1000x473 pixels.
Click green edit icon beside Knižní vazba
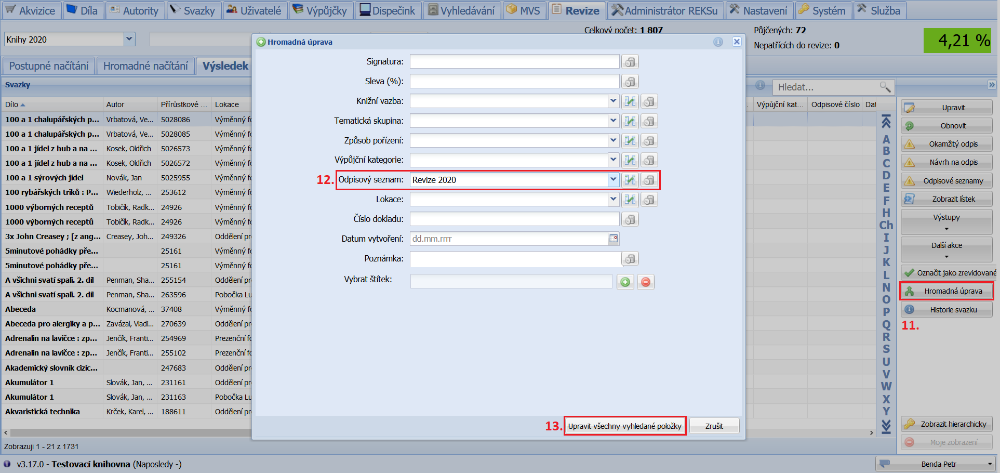(x=631, y=101)
